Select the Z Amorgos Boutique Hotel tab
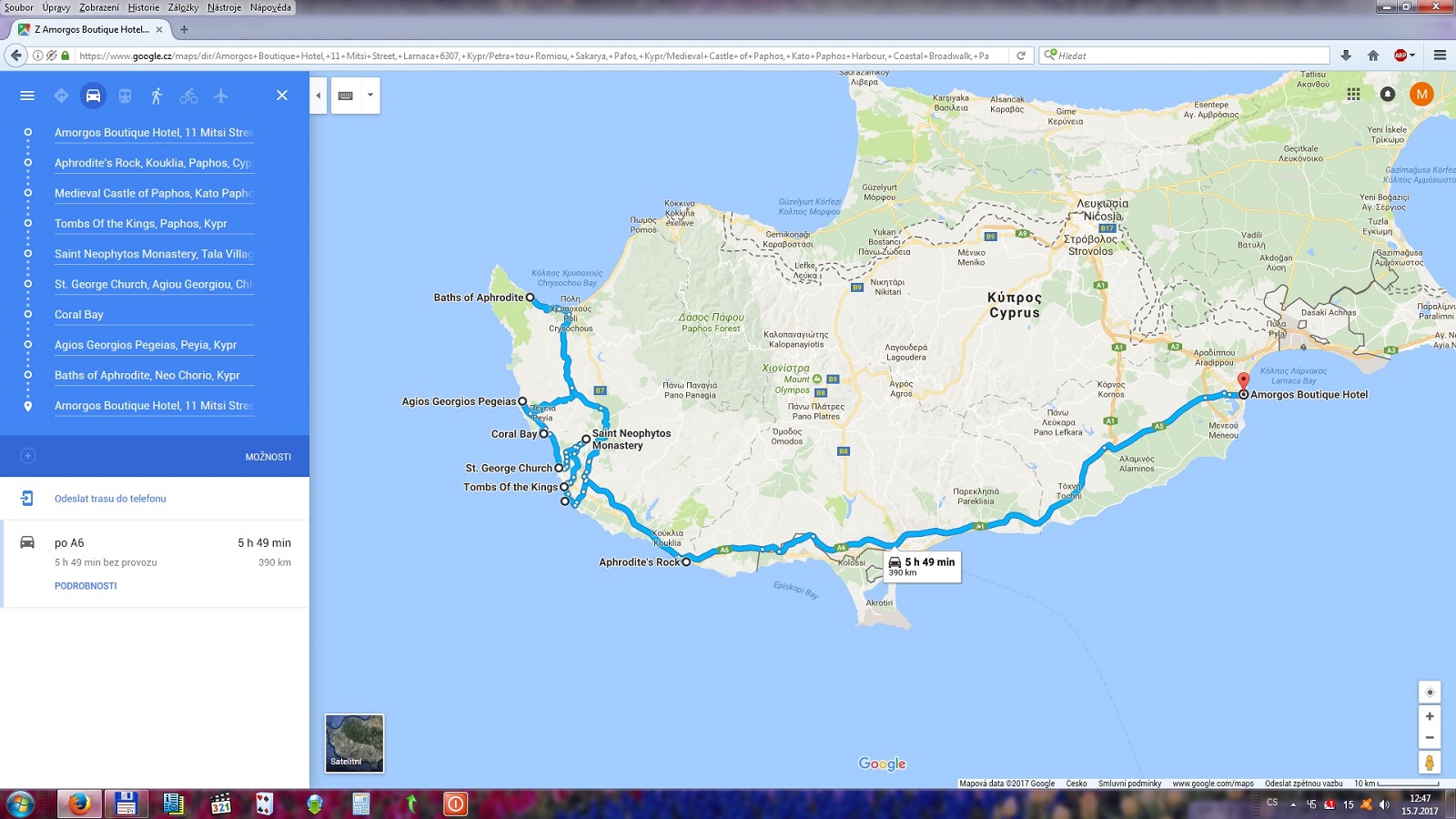 click(x=90, y=29)
